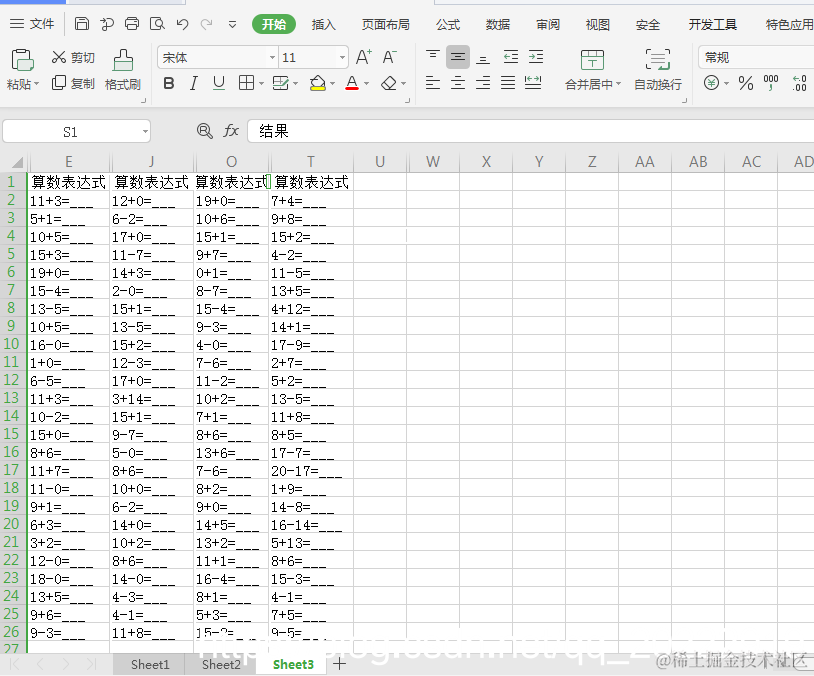Screen dimensions: 814x676
Task: Toggle center horizontal alignment
Action: pos(458,83)
